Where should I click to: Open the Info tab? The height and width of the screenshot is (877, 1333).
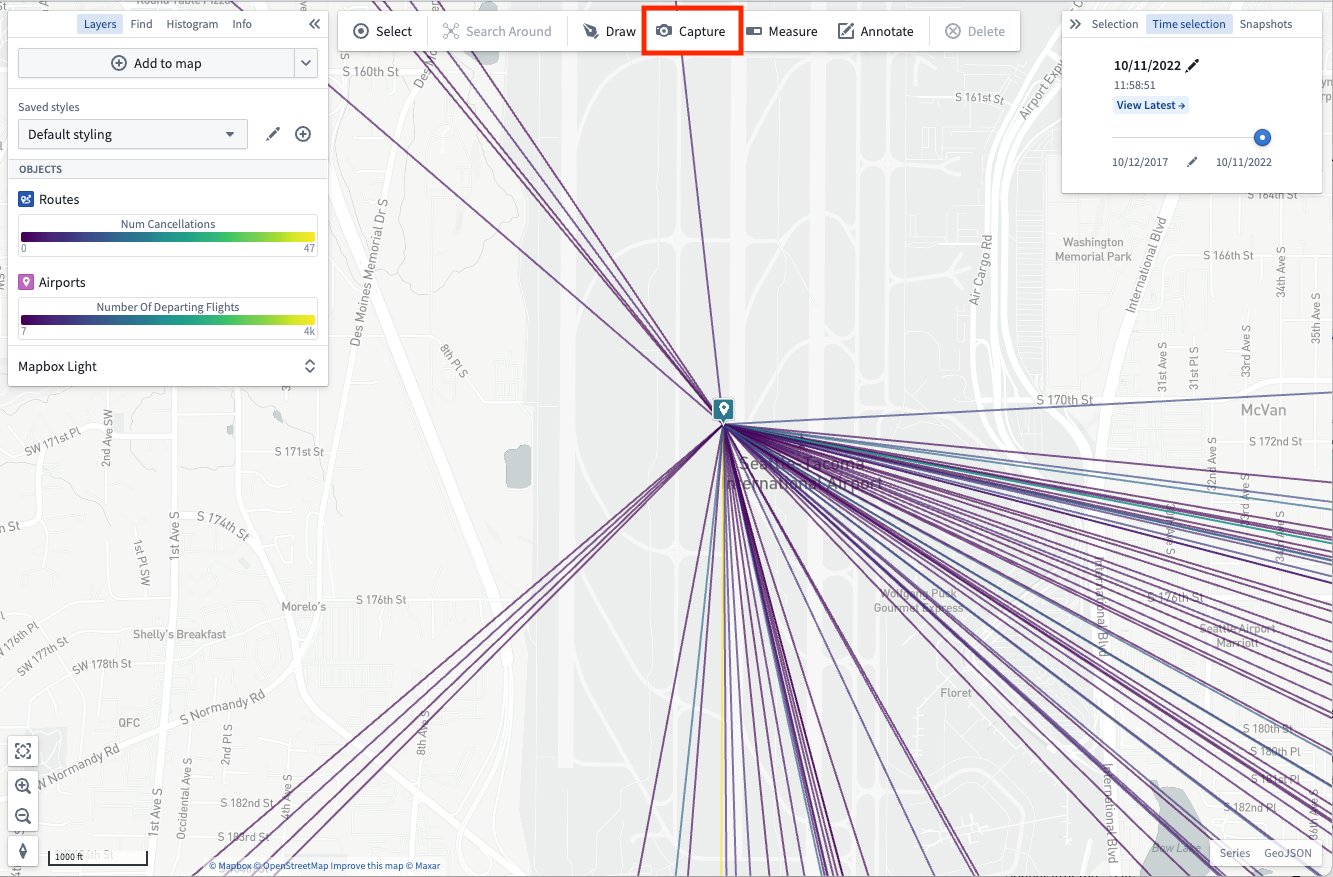[x=242, y=24]
